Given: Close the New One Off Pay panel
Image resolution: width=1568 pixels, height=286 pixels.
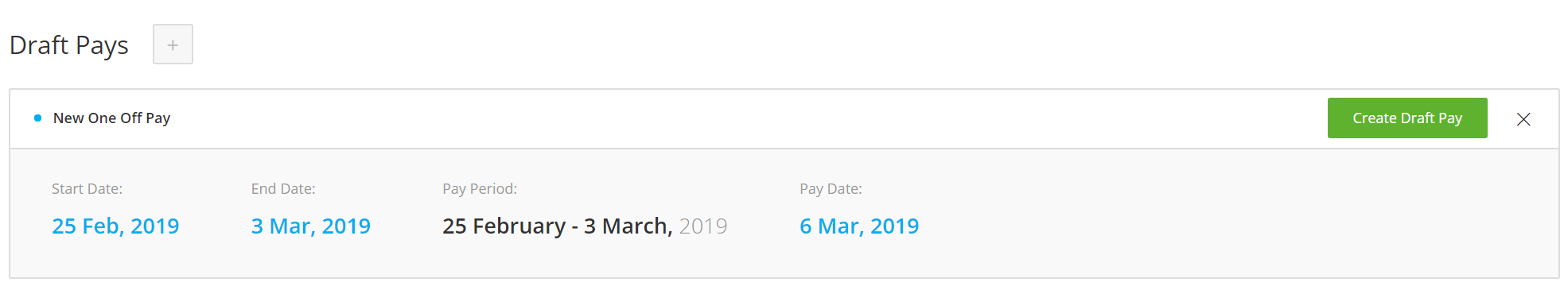Looking at the screenshot, I should [1523, 119].
